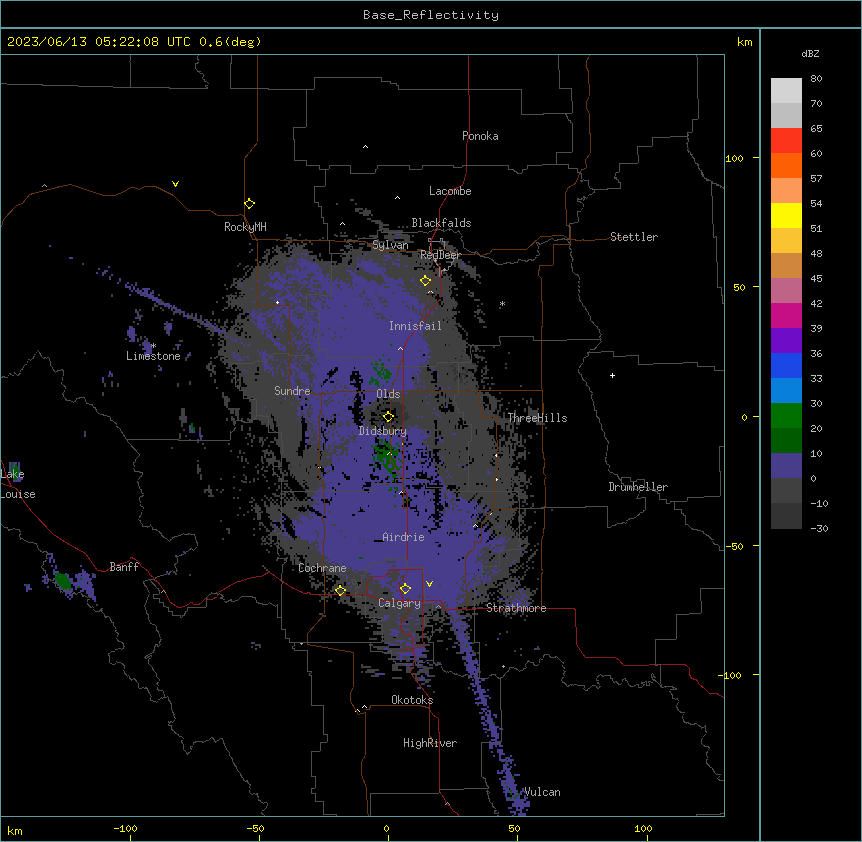Select the Blackfalds label
This screenshot has width=862, height=842.
[441, 223]
